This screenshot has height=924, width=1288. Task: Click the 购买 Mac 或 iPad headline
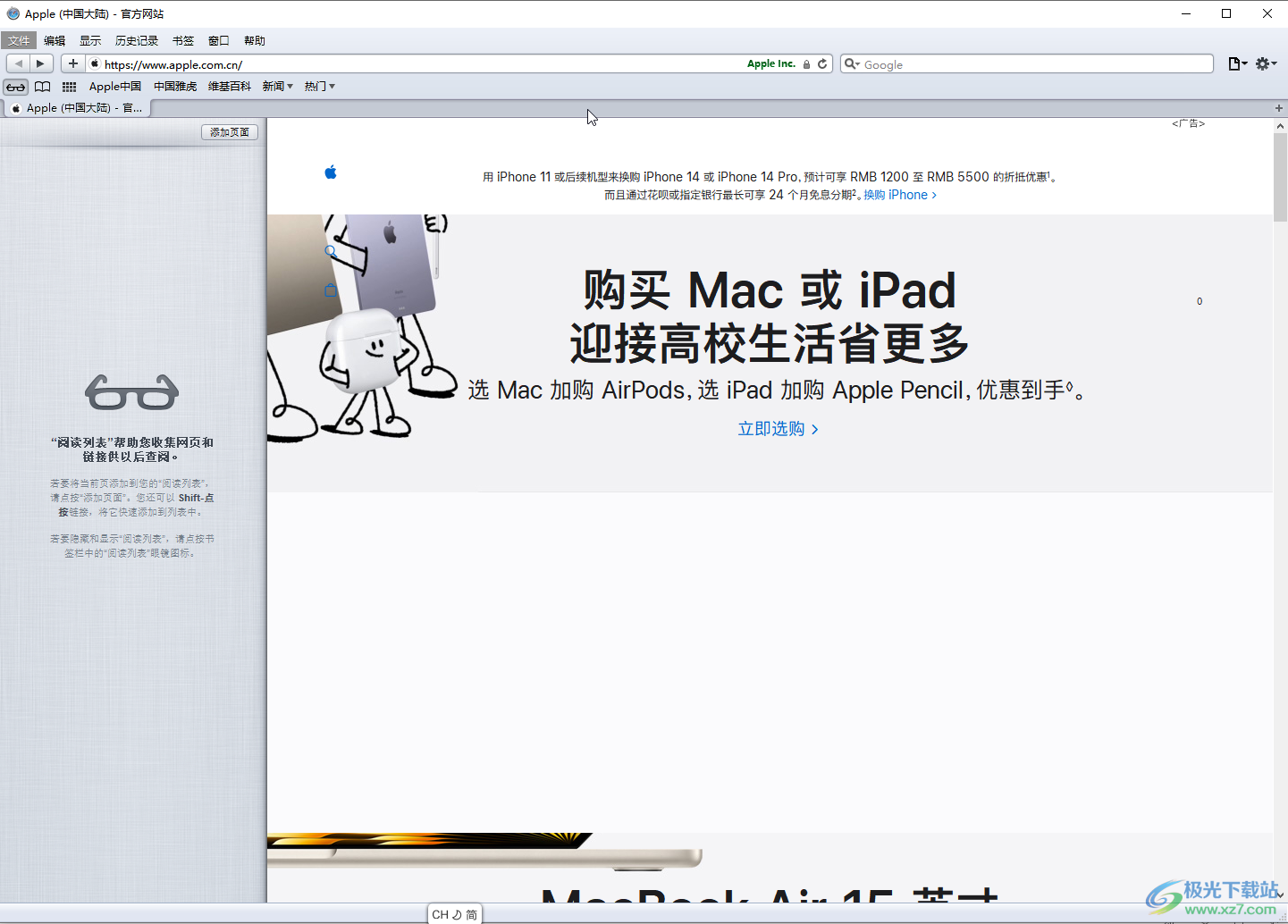click(770, 290)
